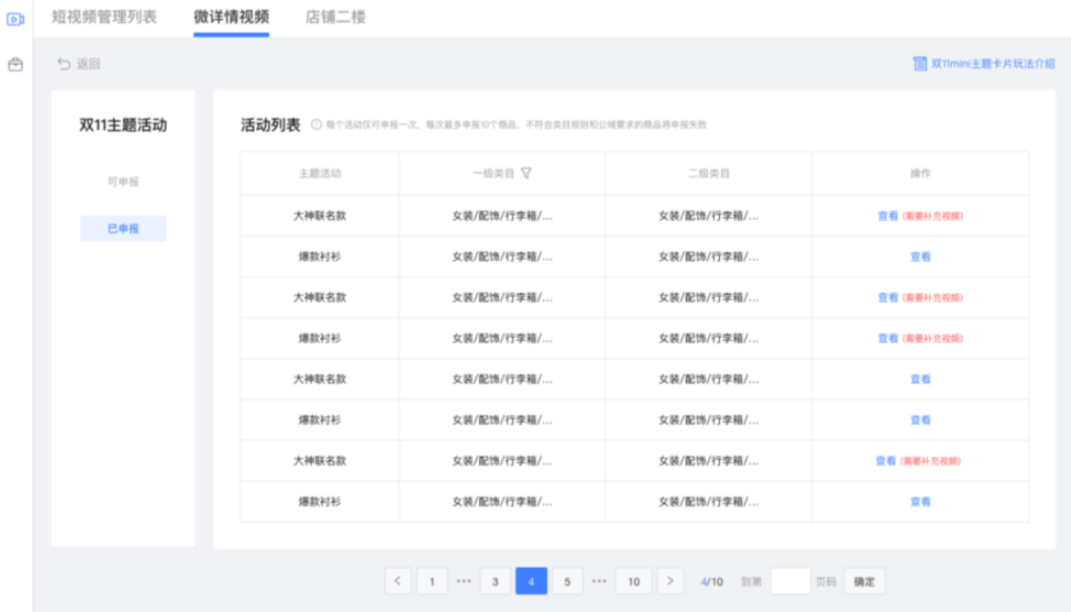Expand the ellipsis between pages 1 and 3
This screenshot has height=612, width=1071.
point(463,581)
